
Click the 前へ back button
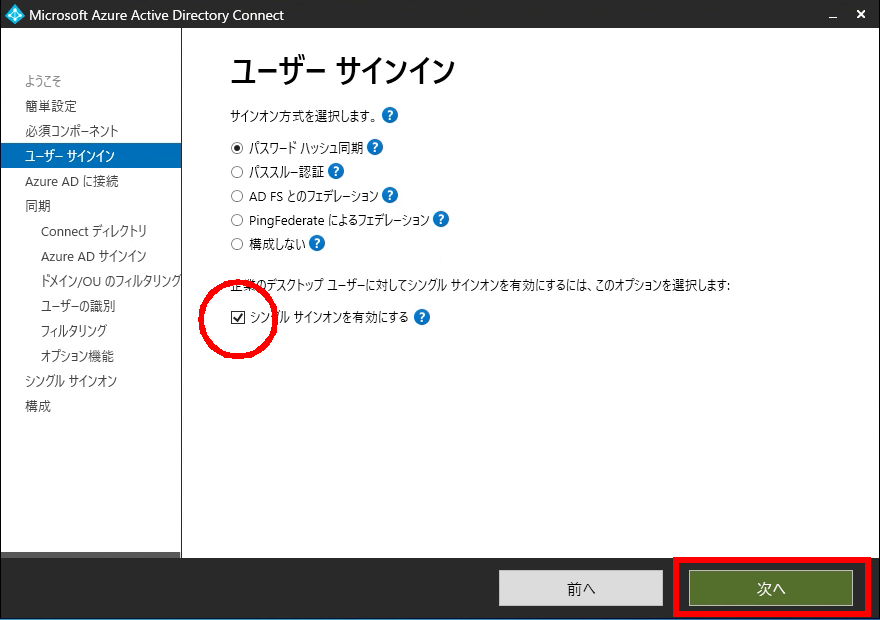coord(581,588)
